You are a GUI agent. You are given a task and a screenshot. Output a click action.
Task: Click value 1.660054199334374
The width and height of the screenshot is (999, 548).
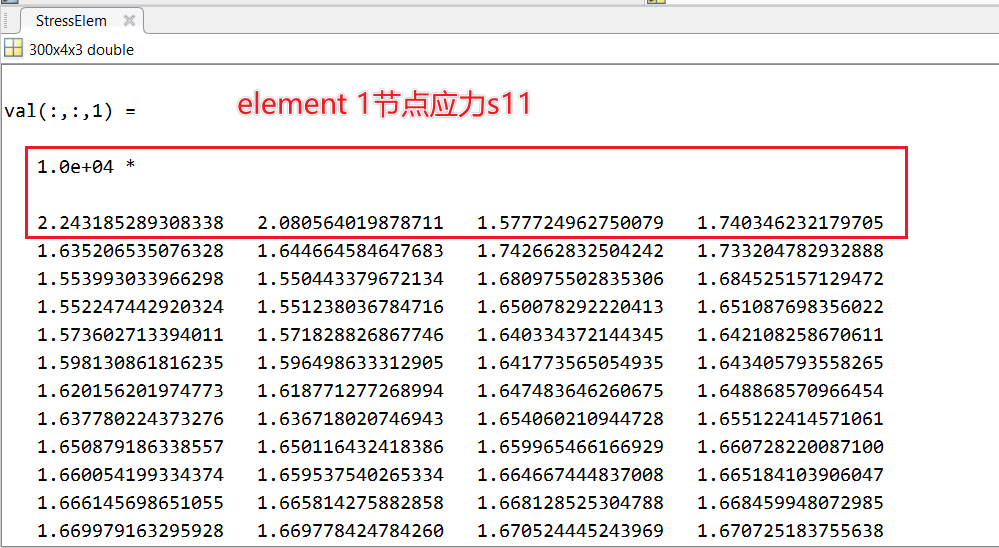[131, 475]
